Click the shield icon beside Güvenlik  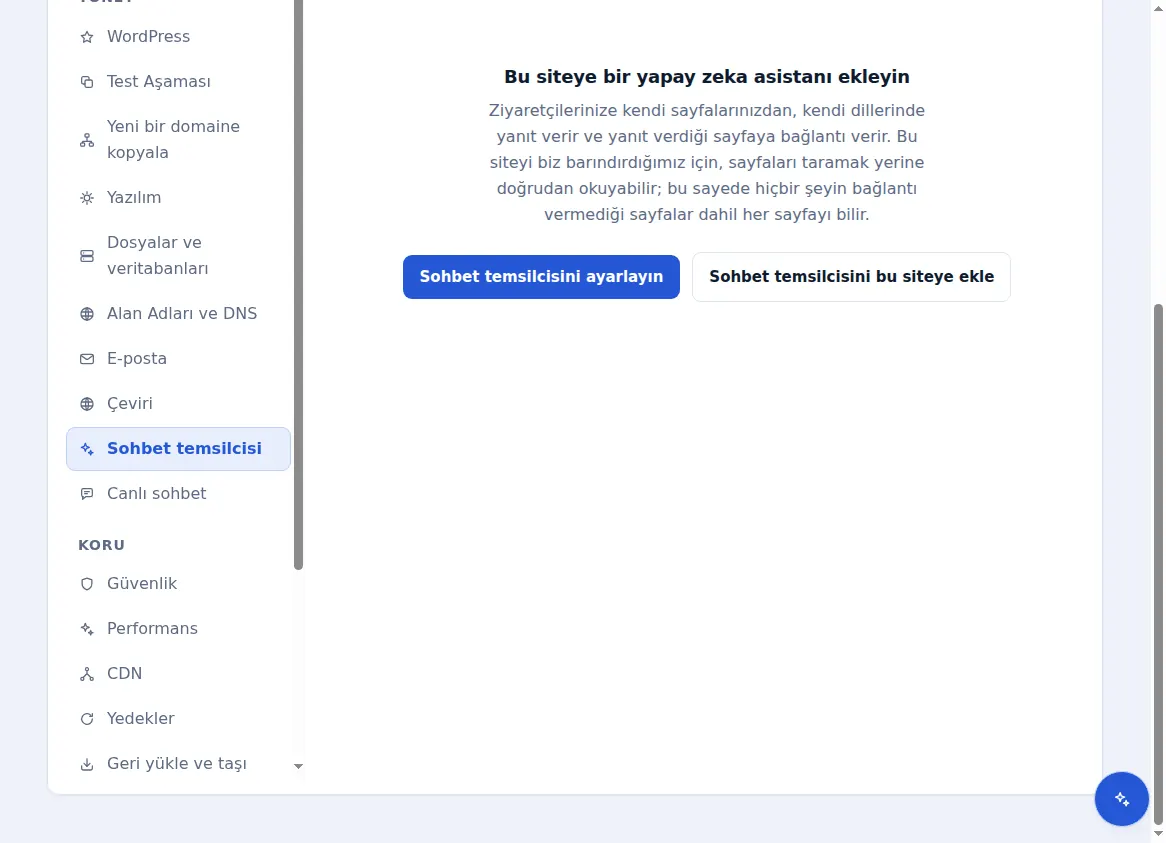point(87,584)
